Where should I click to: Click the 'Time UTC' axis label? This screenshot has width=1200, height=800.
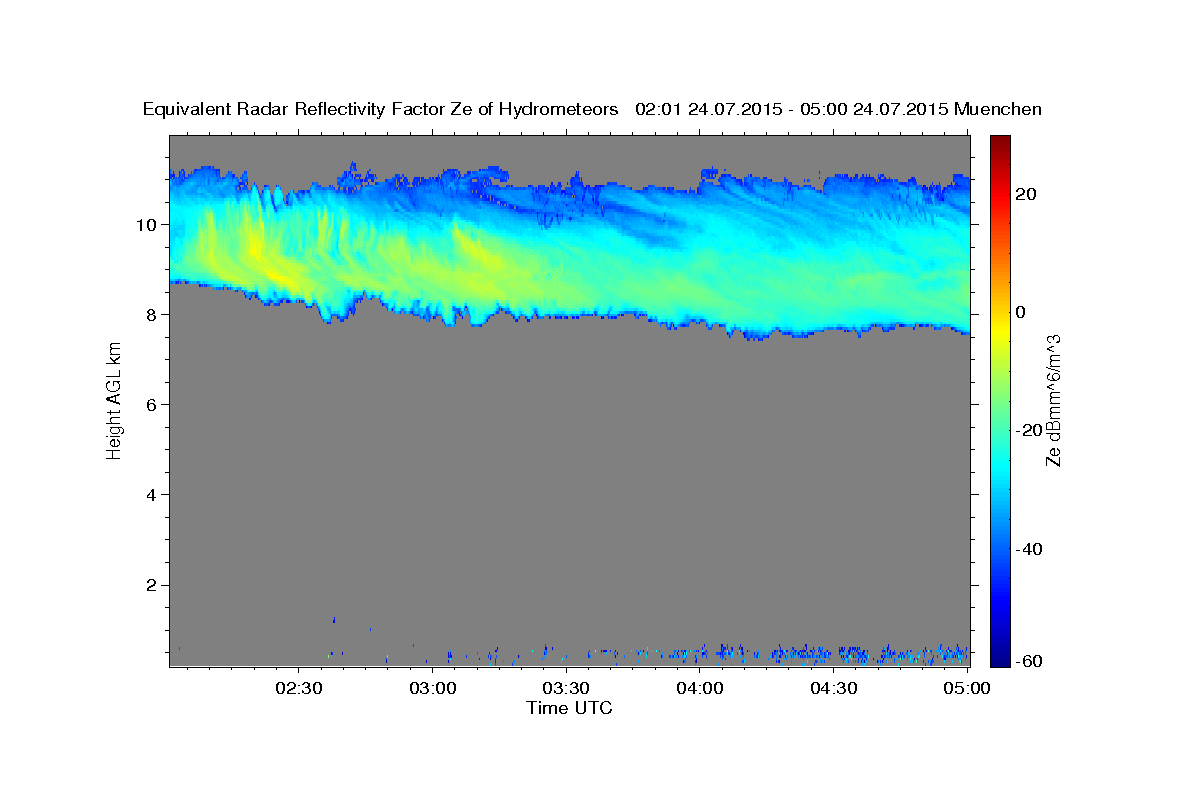(569, 708)
